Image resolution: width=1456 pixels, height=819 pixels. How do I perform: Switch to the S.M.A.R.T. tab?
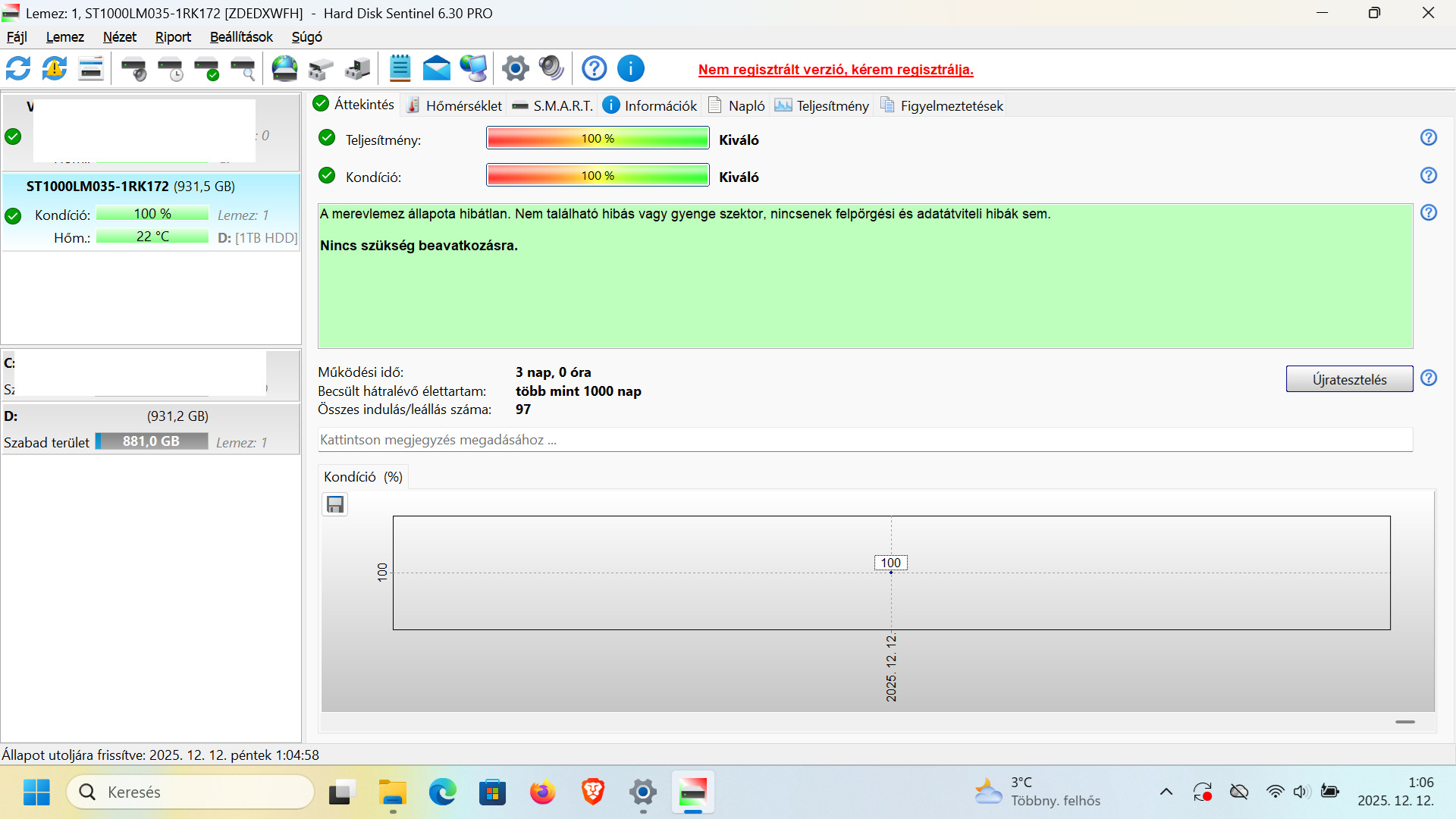coord(553,105)
